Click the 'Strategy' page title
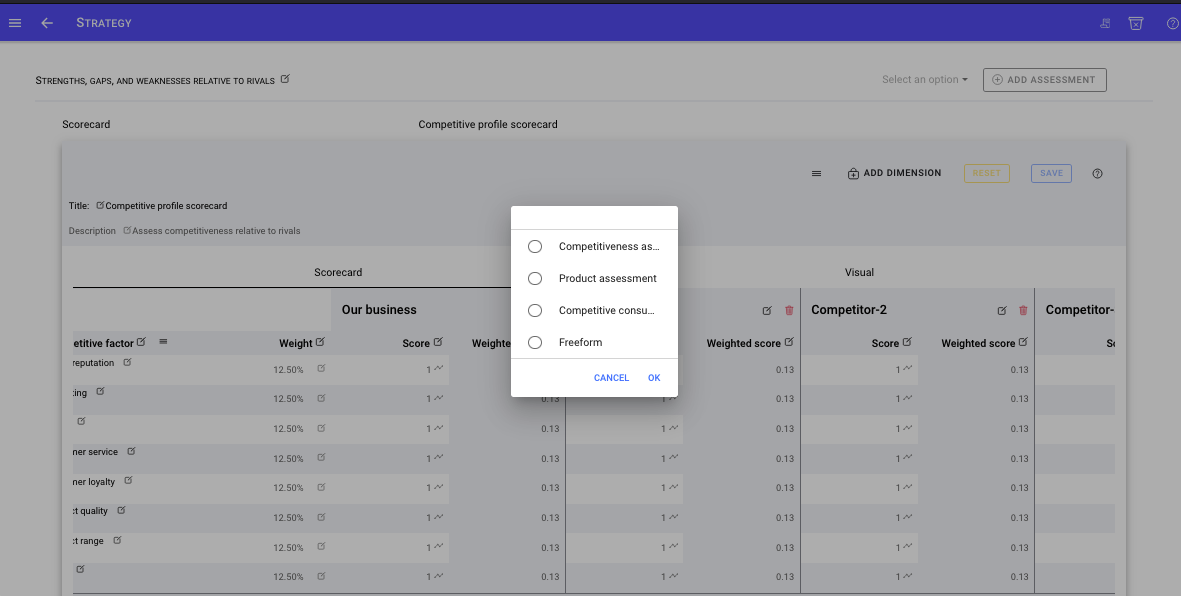This screenshot has width=1181, height=596. 104,23
